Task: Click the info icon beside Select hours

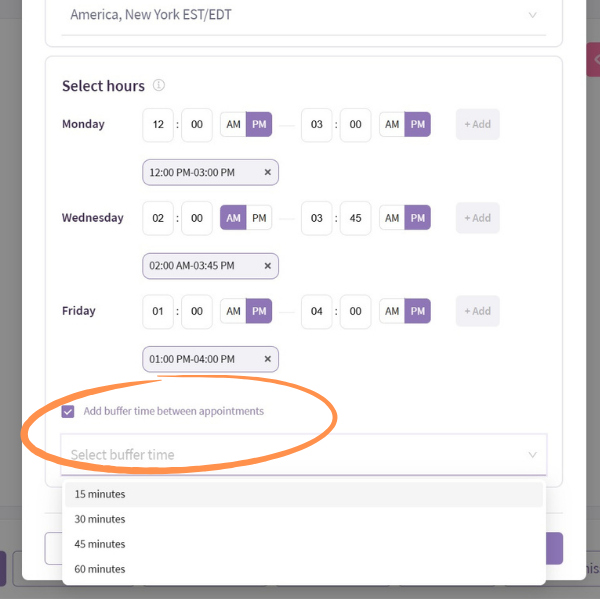Action: coord(159,86)
